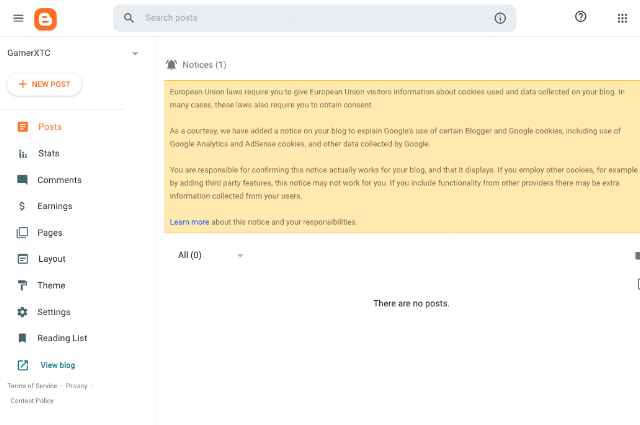
Task: Create a post with NEW POST button
Action: coord(44,85)
